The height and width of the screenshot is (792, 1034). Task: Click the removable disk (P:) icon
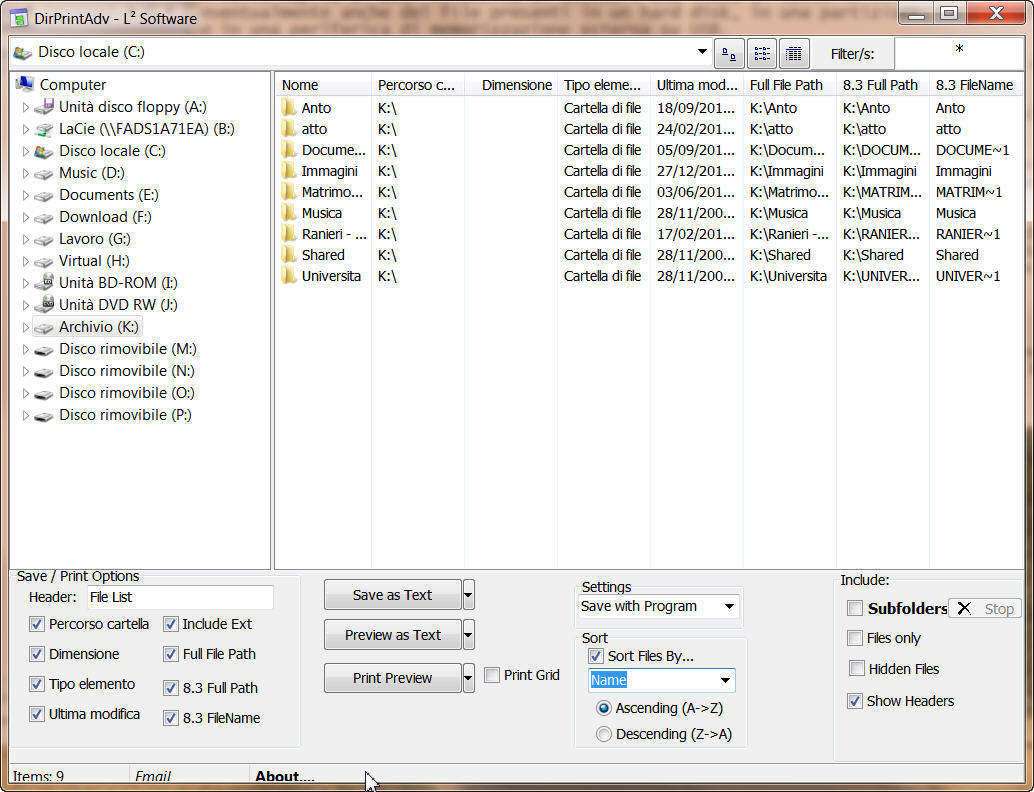pos(44,415)
